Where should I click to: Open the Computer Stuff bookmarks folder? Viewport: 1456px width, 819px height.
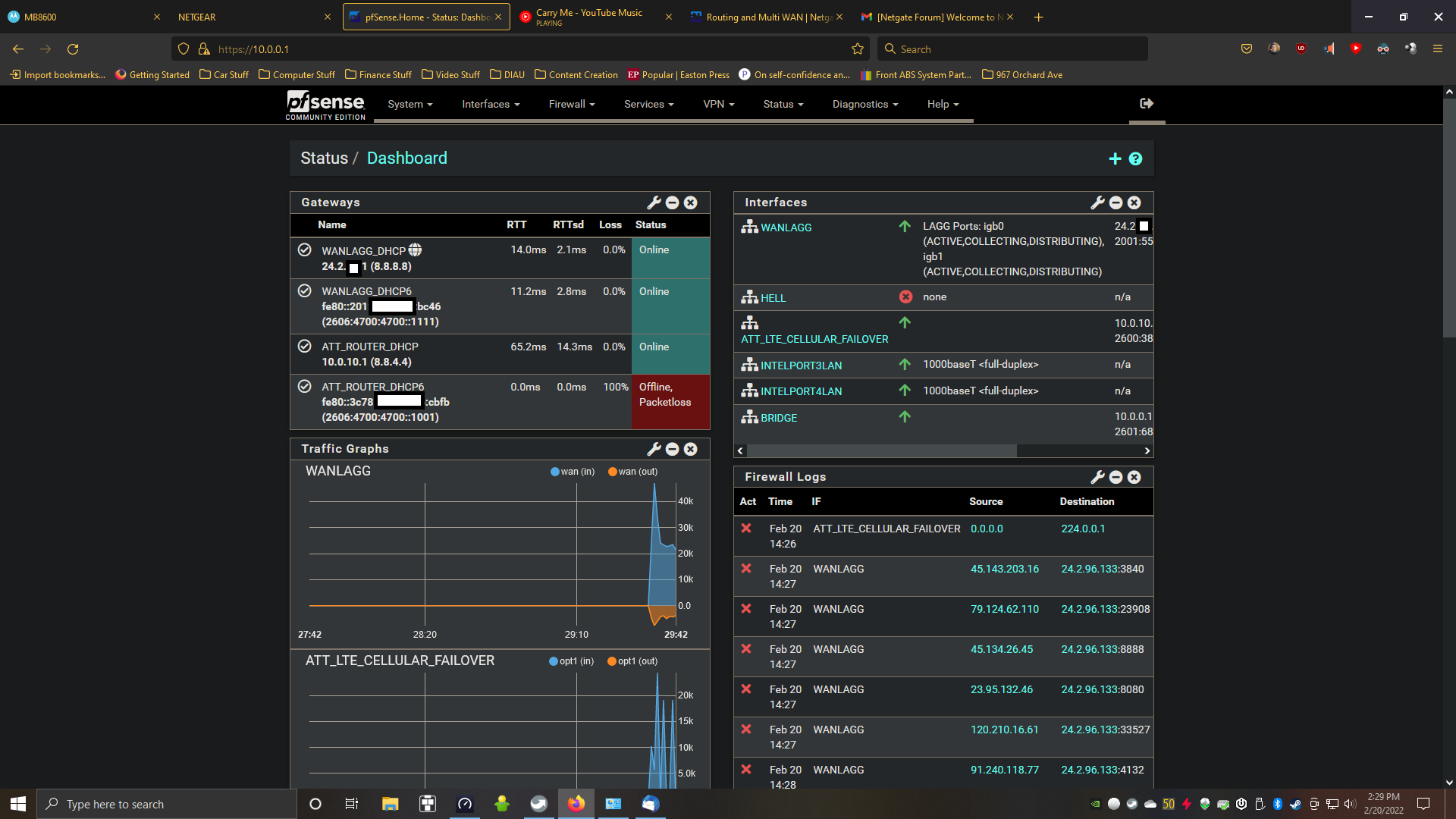tap(297, 74)
